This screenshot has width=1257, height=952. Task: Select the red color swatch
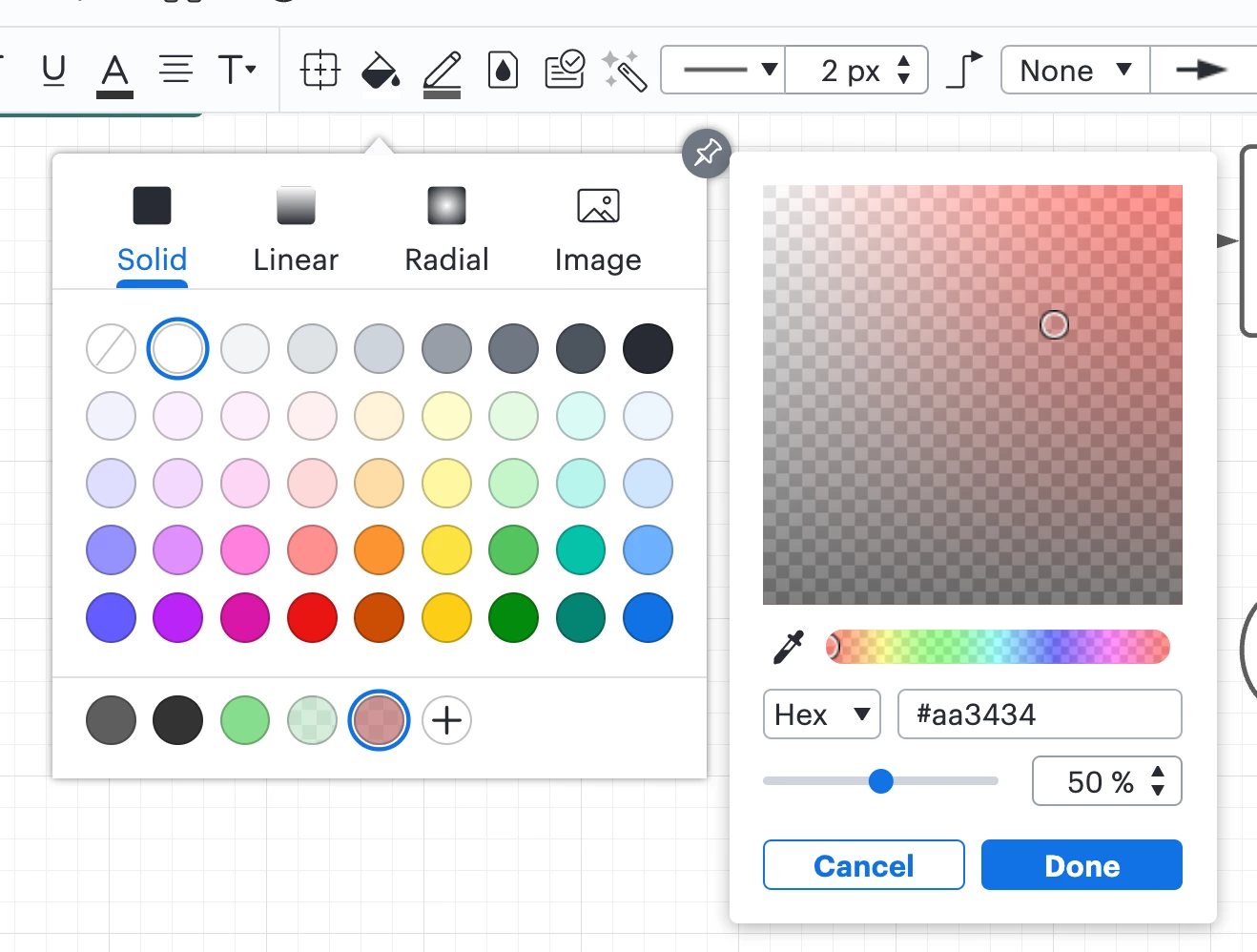click(x=311, y=617)
